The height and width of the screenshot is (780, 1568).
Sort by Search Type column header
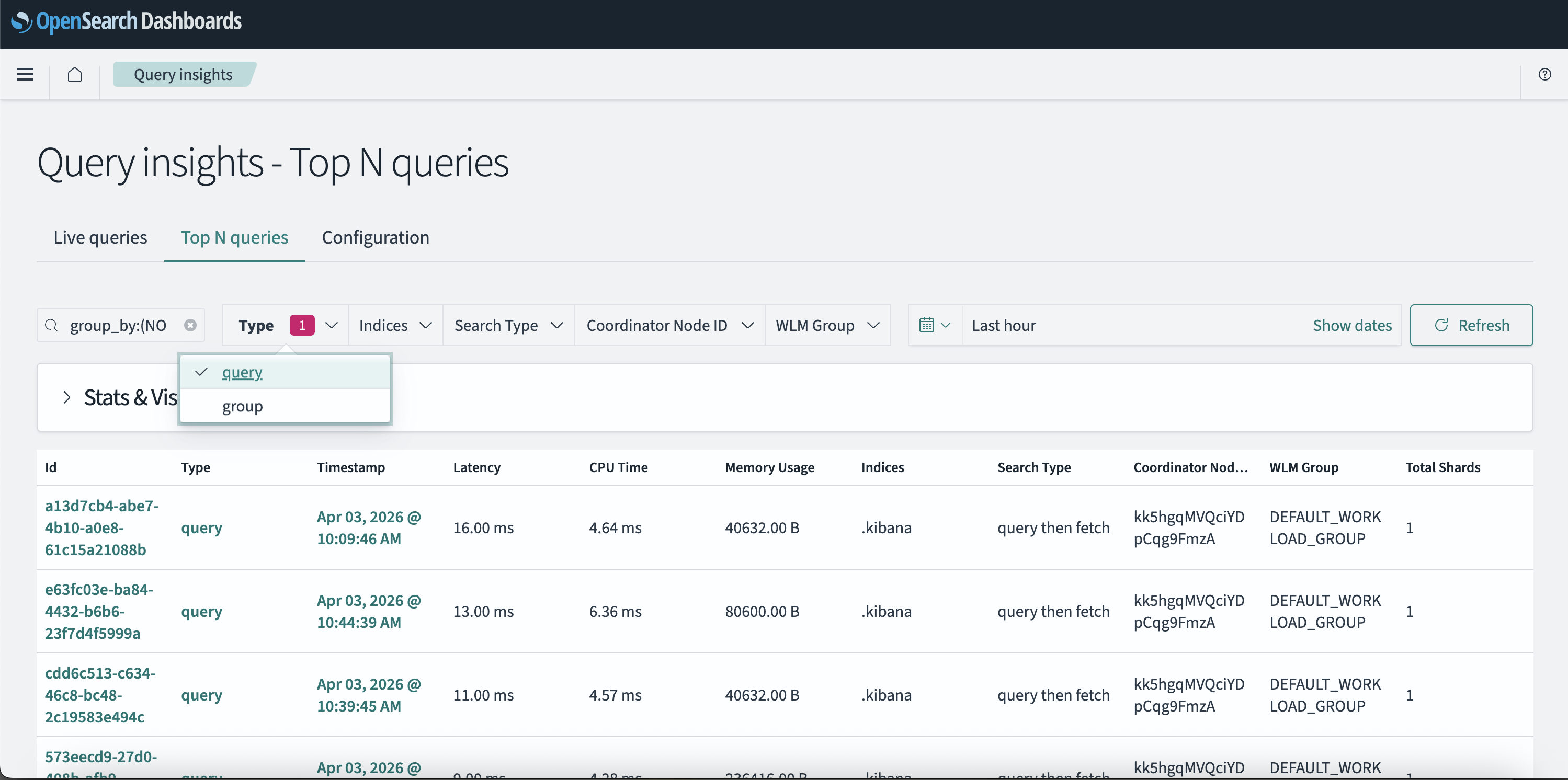click(1033, 467)
